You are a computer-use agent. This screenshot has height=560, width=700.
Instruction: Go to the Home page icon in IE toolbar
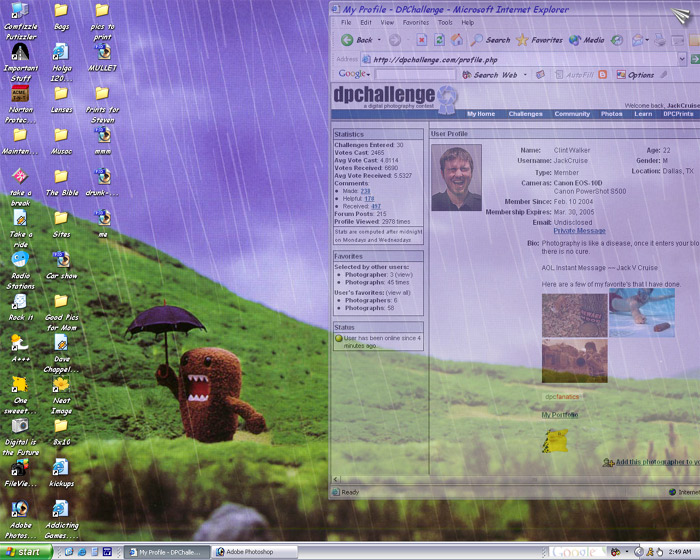(x=457, y=40)
